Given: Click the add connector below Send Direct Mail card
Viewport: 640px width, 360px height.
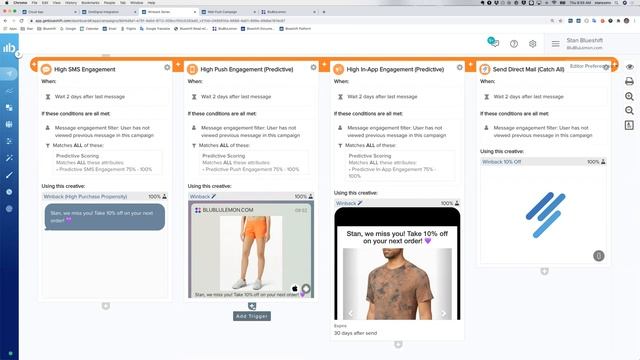Looking at the screenshot, I should [x=544, y=271].
